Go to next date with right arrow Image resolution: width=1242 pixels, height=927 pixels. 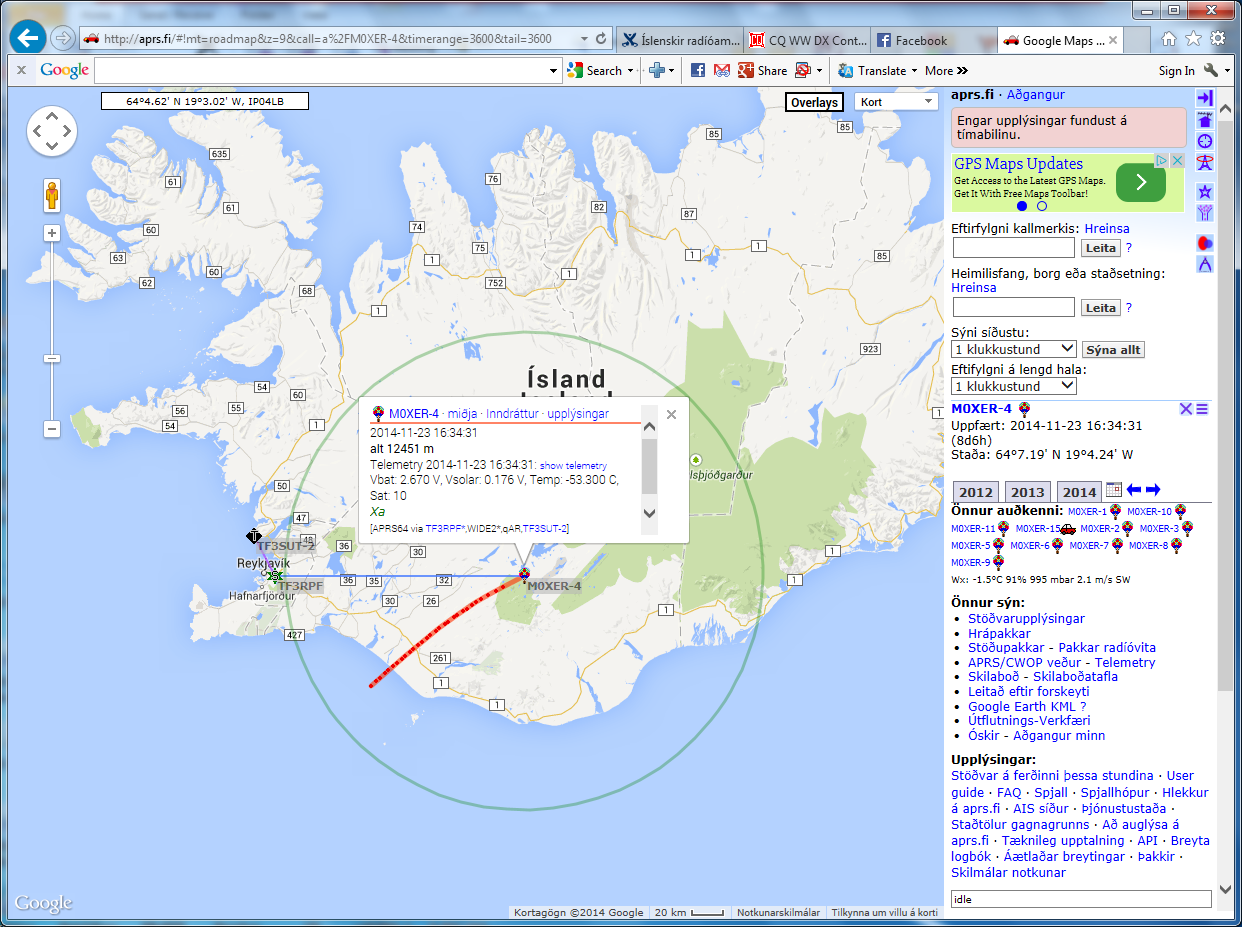pos(1153,490)
